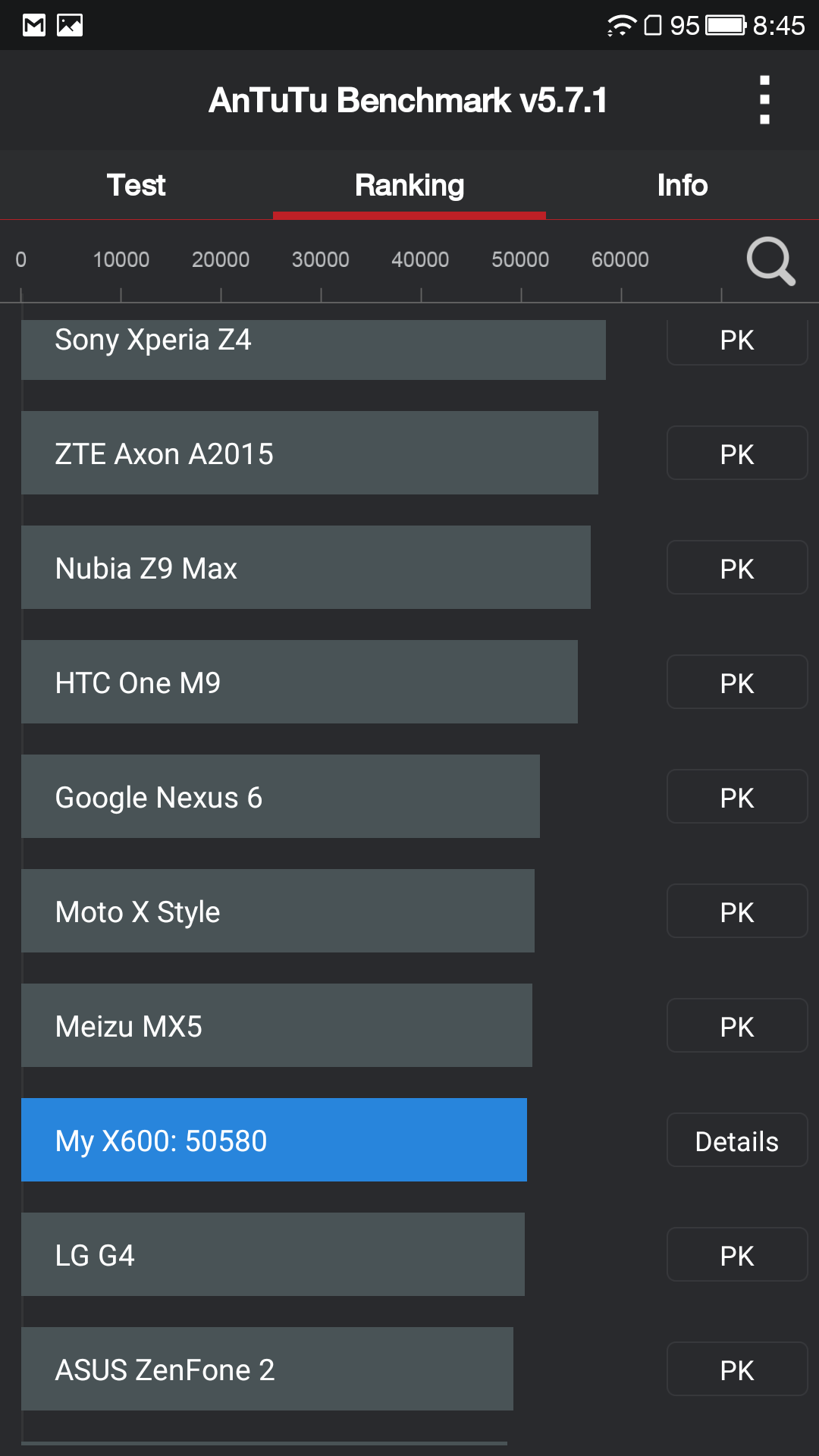Tap the battery status icon
The image size is (819, 1456).
[x=726, y=26]
